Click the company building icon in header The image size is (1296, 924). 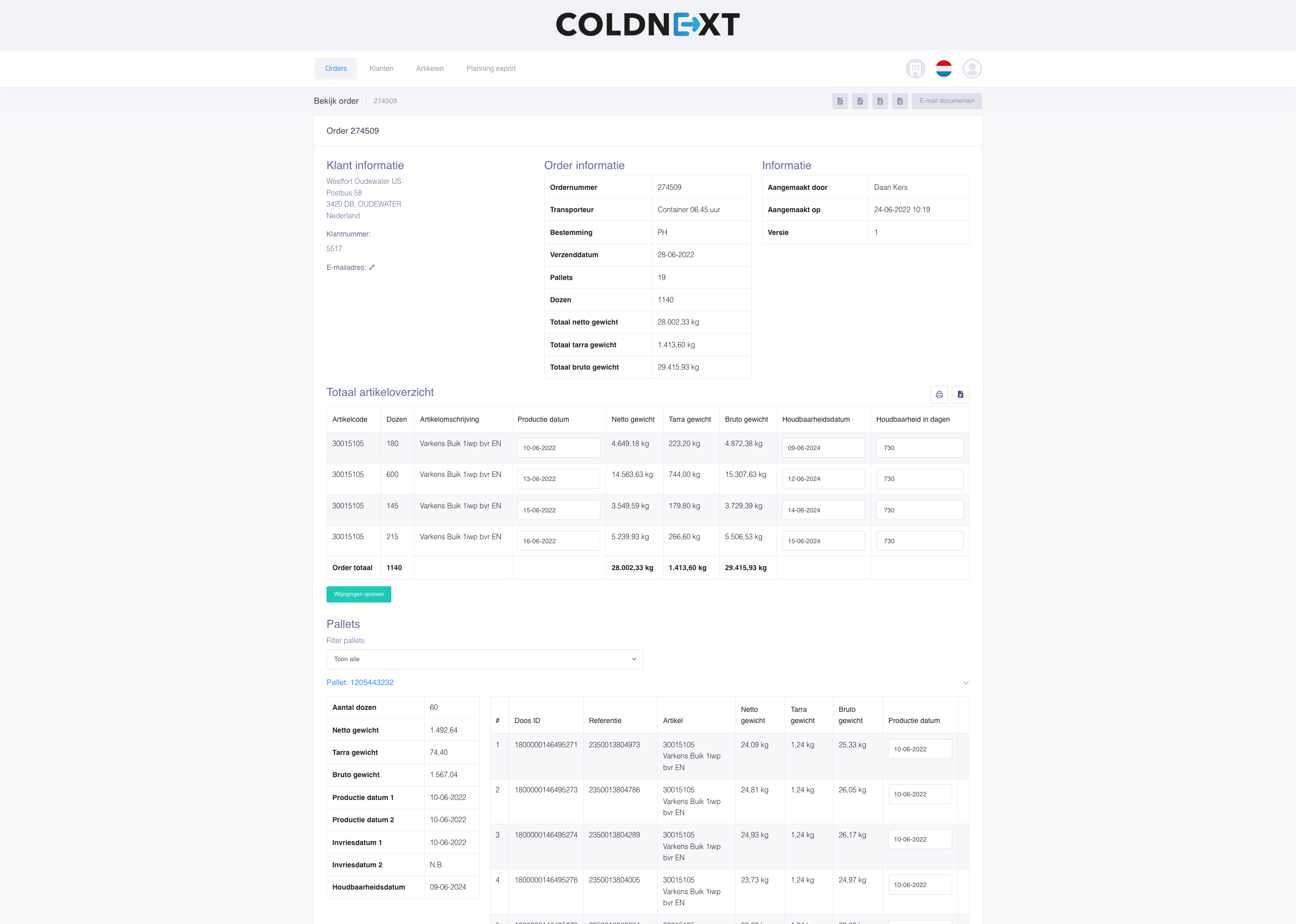[915, 69]
